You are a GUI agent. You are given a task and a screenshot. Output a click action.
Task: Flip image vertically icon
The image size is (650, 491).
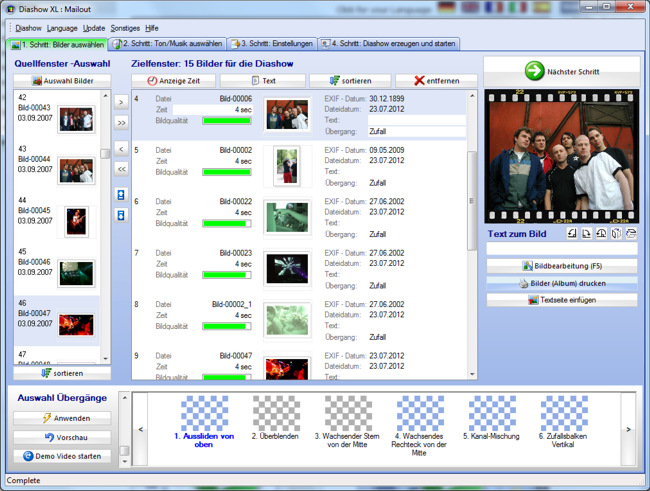[x=631, y=233]
